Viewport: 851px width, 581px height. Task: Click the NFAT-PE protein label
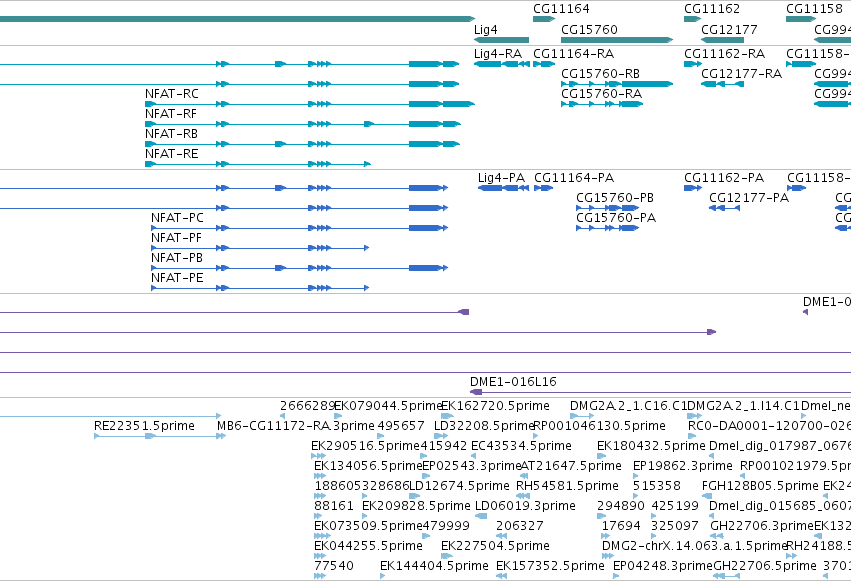177,278
